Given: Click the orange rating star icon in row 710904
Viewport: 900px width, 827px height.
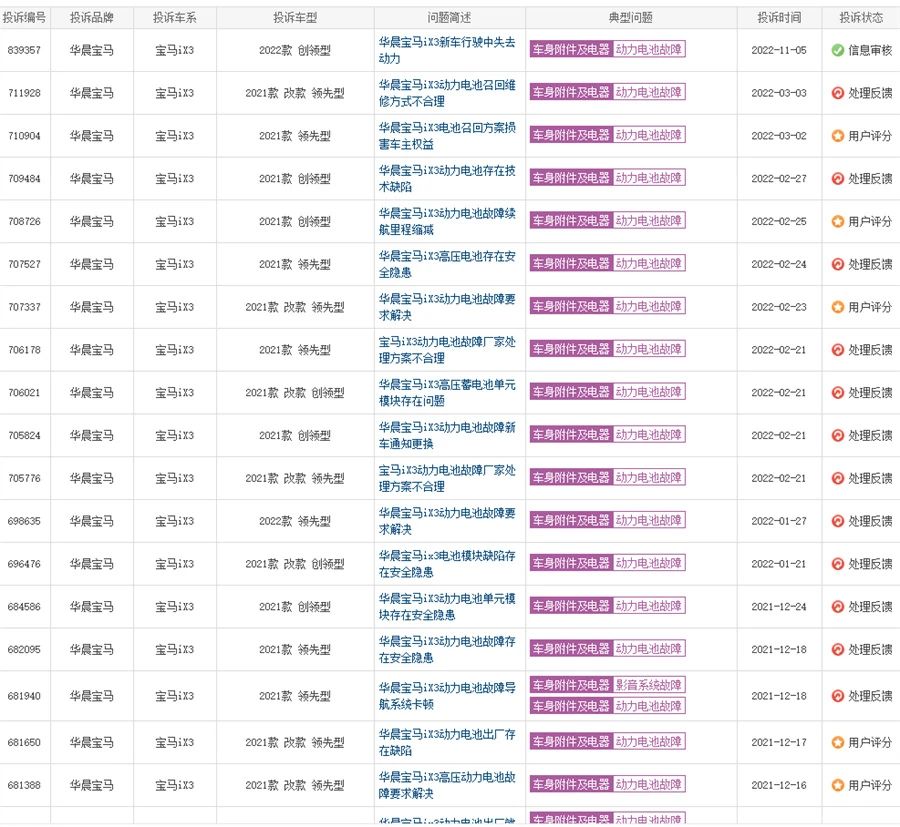Looking at the screenshot, I should coord(837,136).
